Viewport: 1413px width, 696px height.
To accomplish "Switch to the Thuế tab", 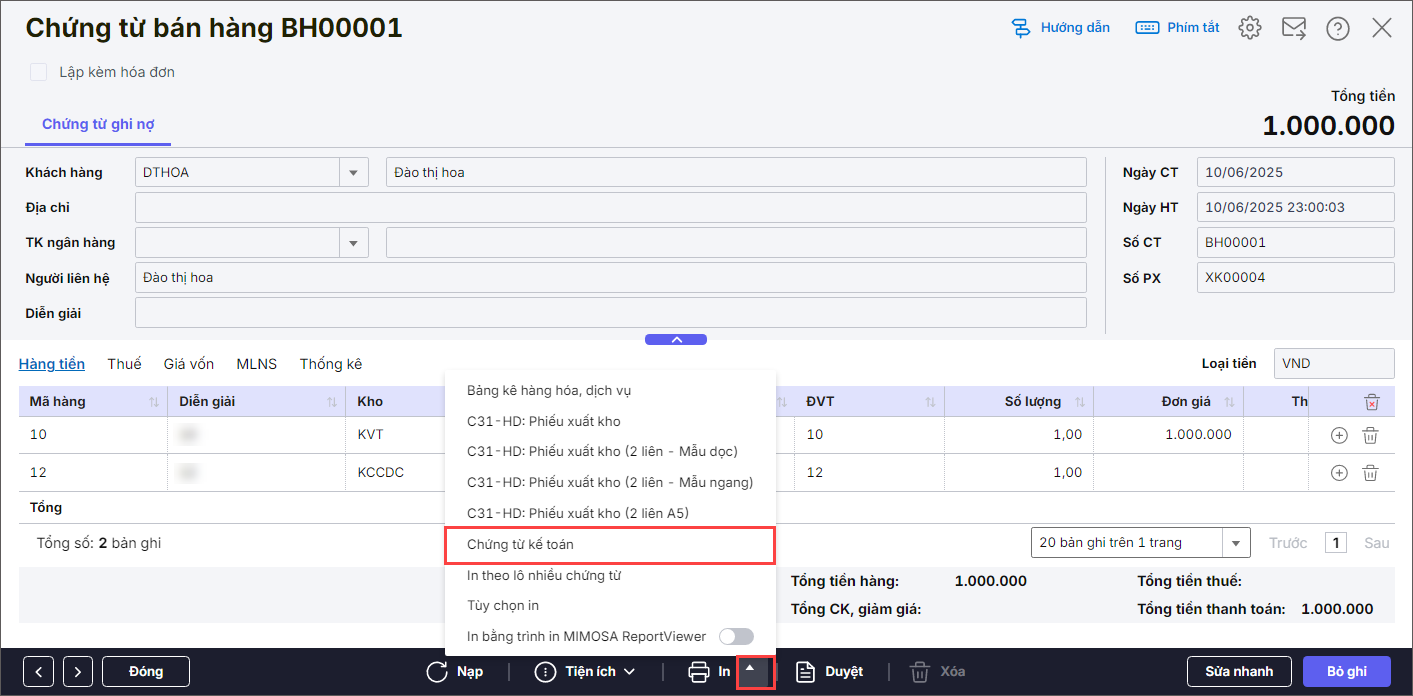I will pyautogui.click(x=124, y=364).
